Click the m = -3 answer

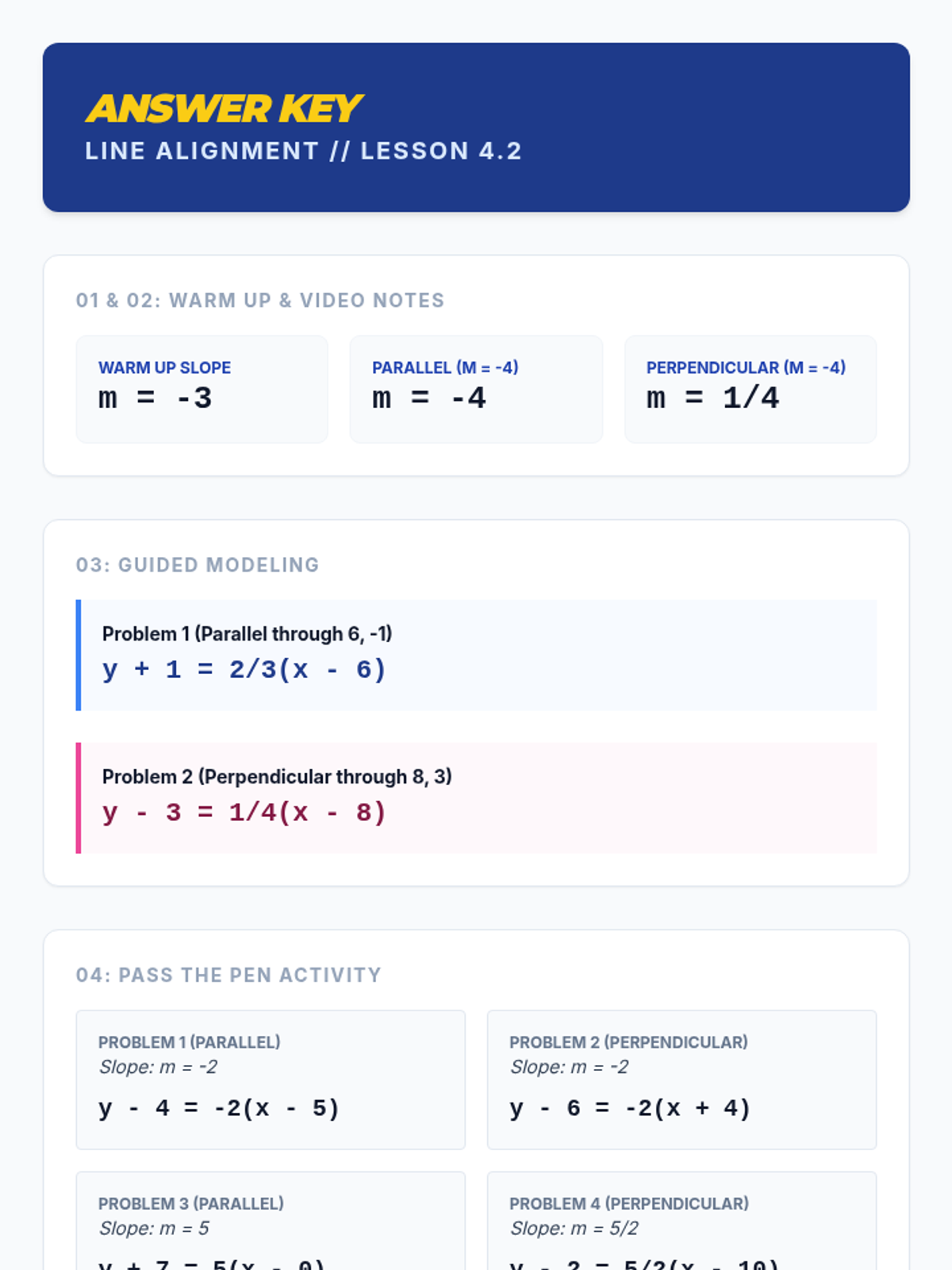[x=155, y=398]
